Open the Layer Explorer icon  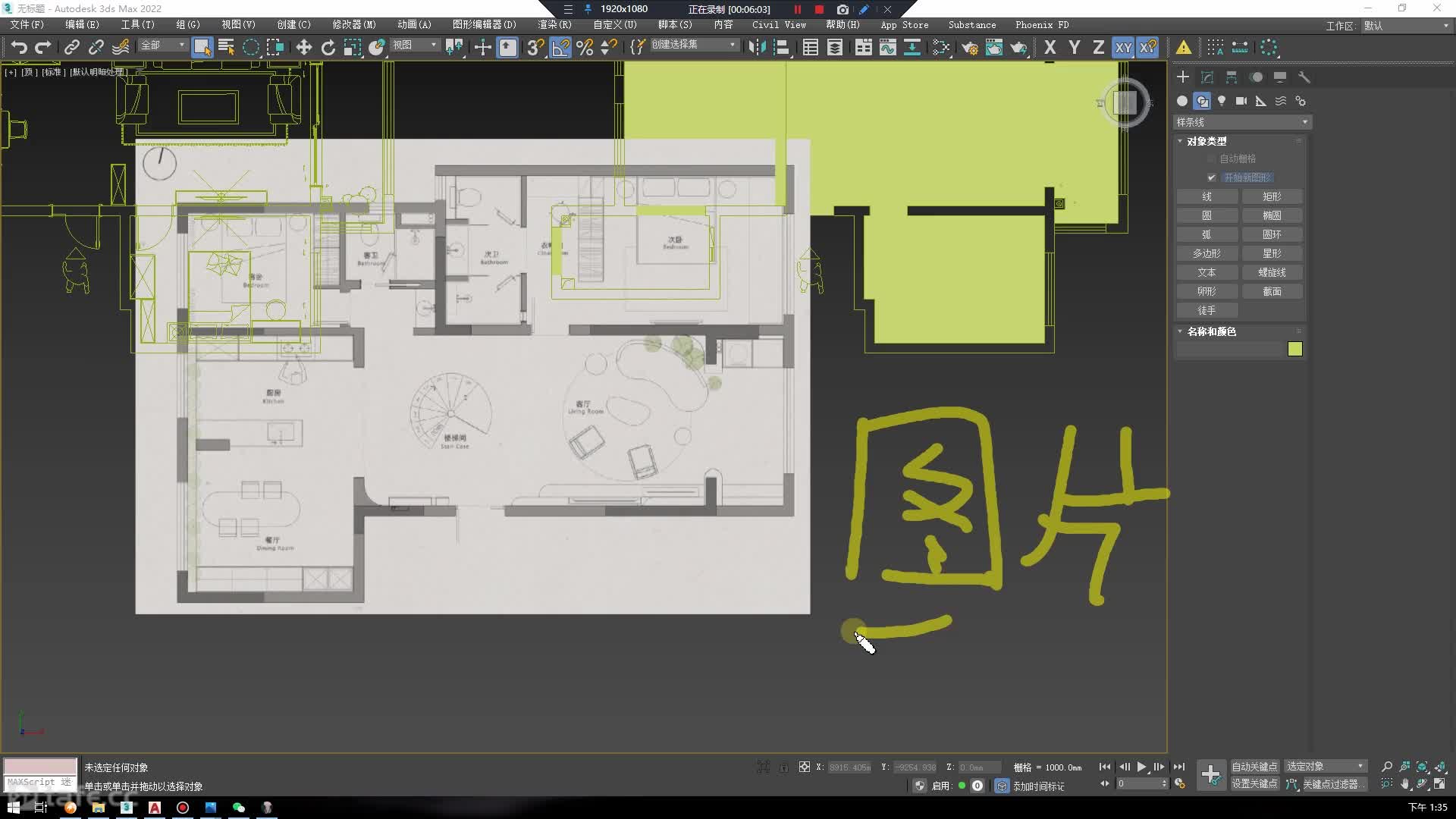835,47
